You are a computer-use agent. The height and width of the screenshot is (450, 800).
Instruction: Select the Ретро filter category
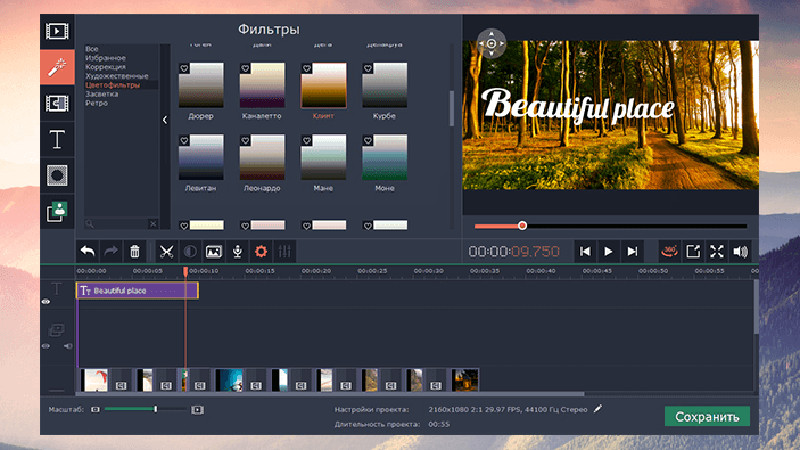(97, 103)
